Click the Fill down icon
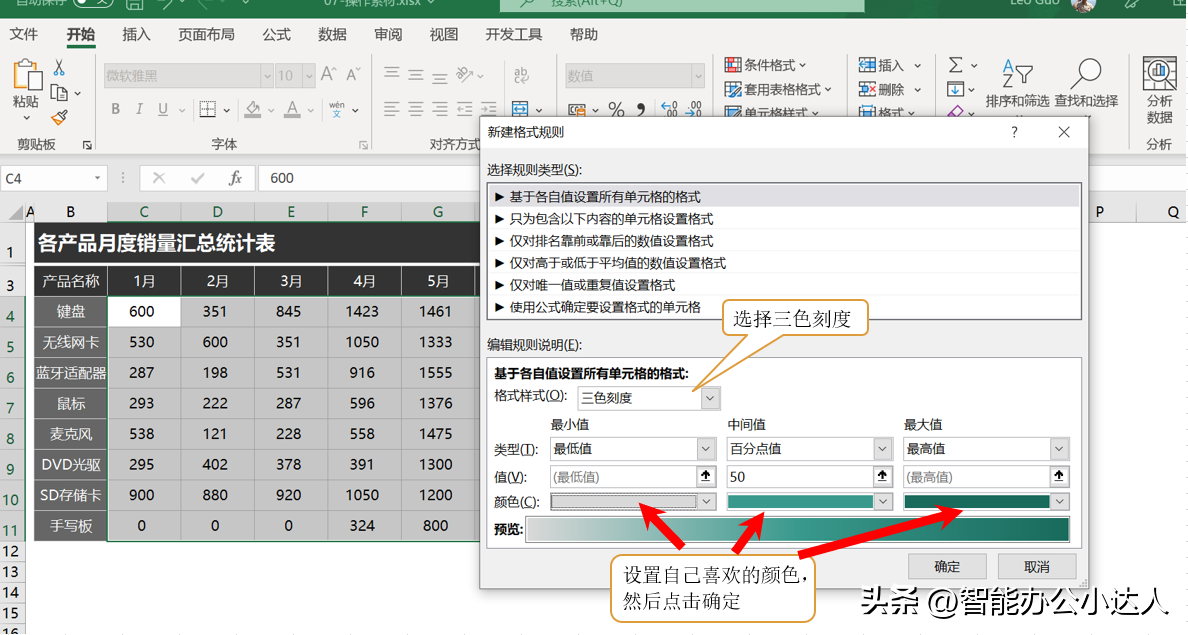The height and width of the screenshot is (635, 1188). click(x=955, y=89)
